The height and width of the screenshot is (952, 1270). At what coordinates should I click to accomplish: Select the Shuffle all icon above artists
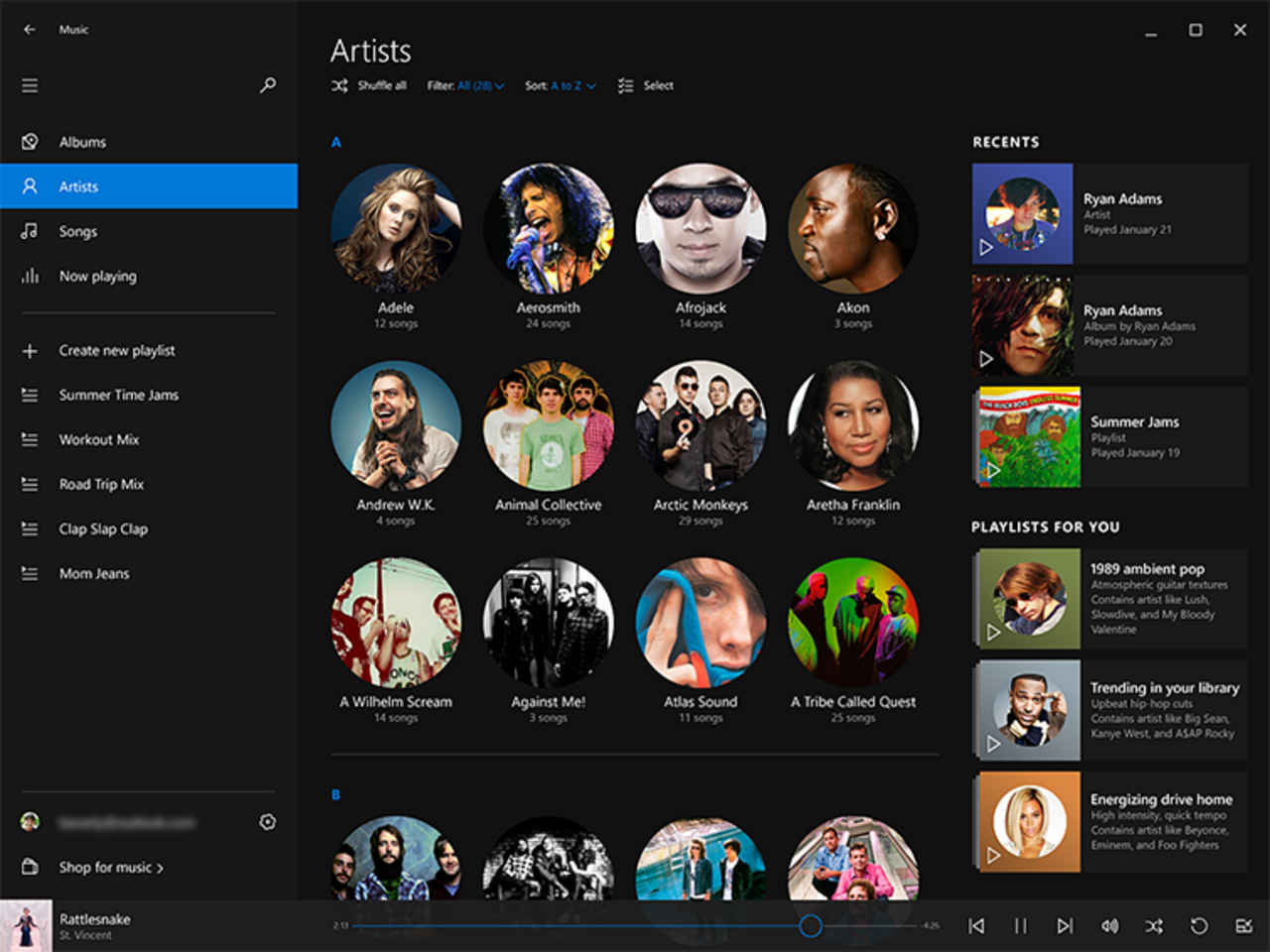(x=337, y=85)
